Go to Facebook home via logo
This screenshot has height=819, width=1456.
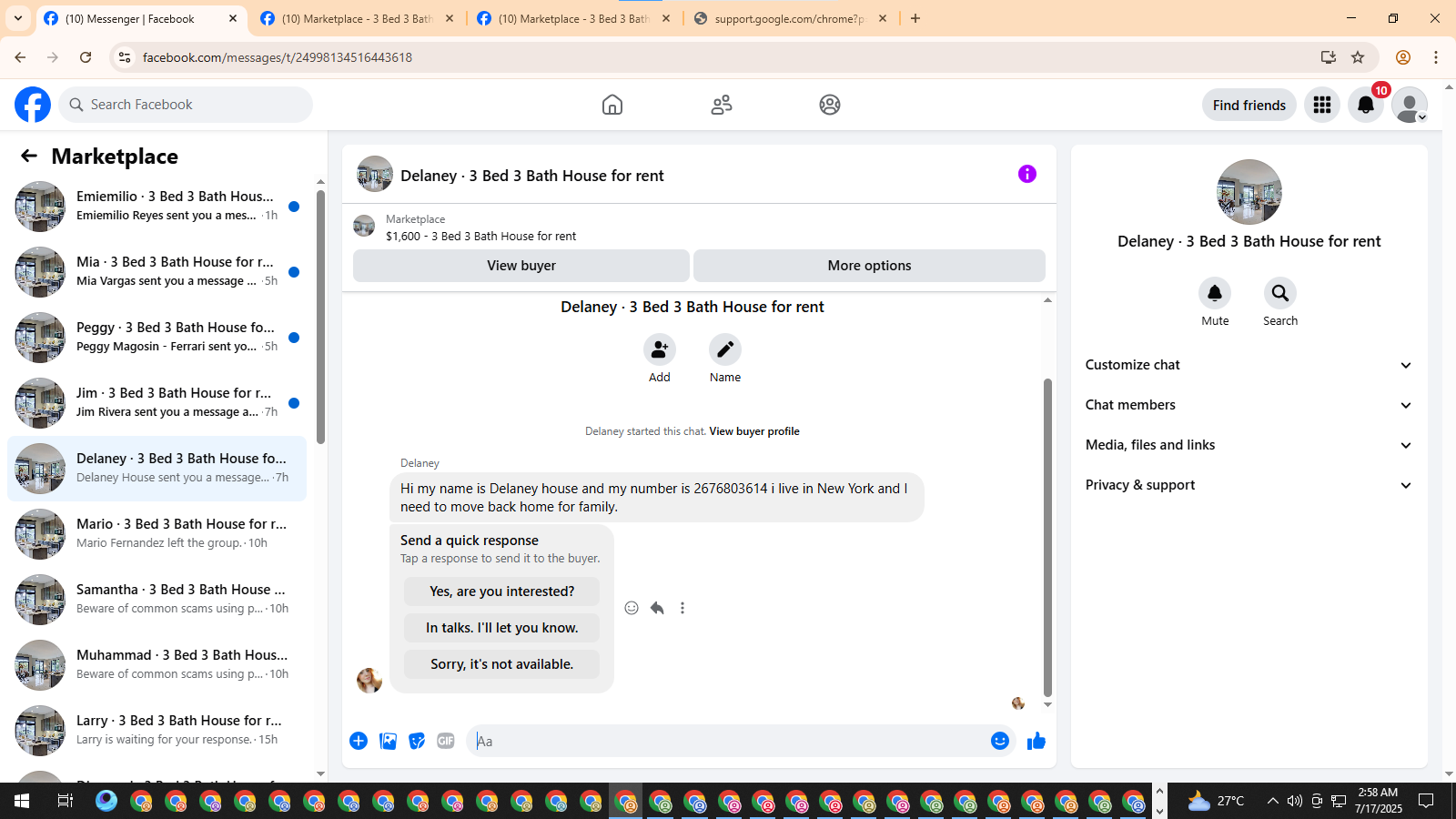click(x=33, y=105)
